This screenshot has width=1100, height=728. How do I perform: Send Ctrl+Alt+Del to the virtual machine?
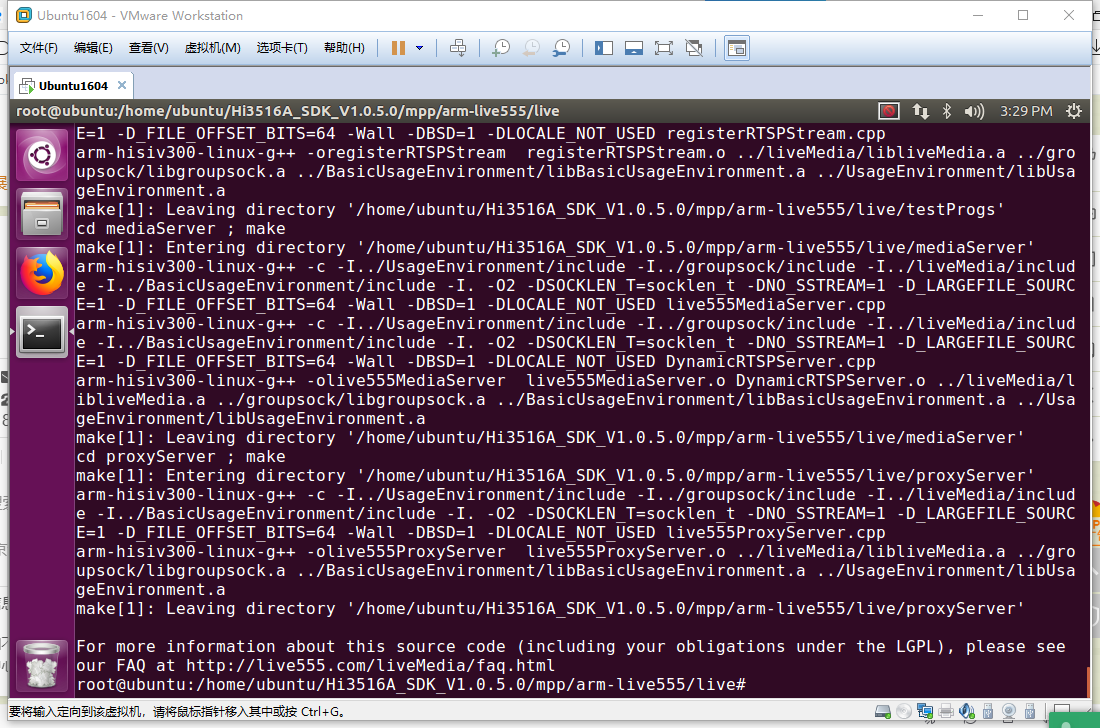[x=459, y=47]
